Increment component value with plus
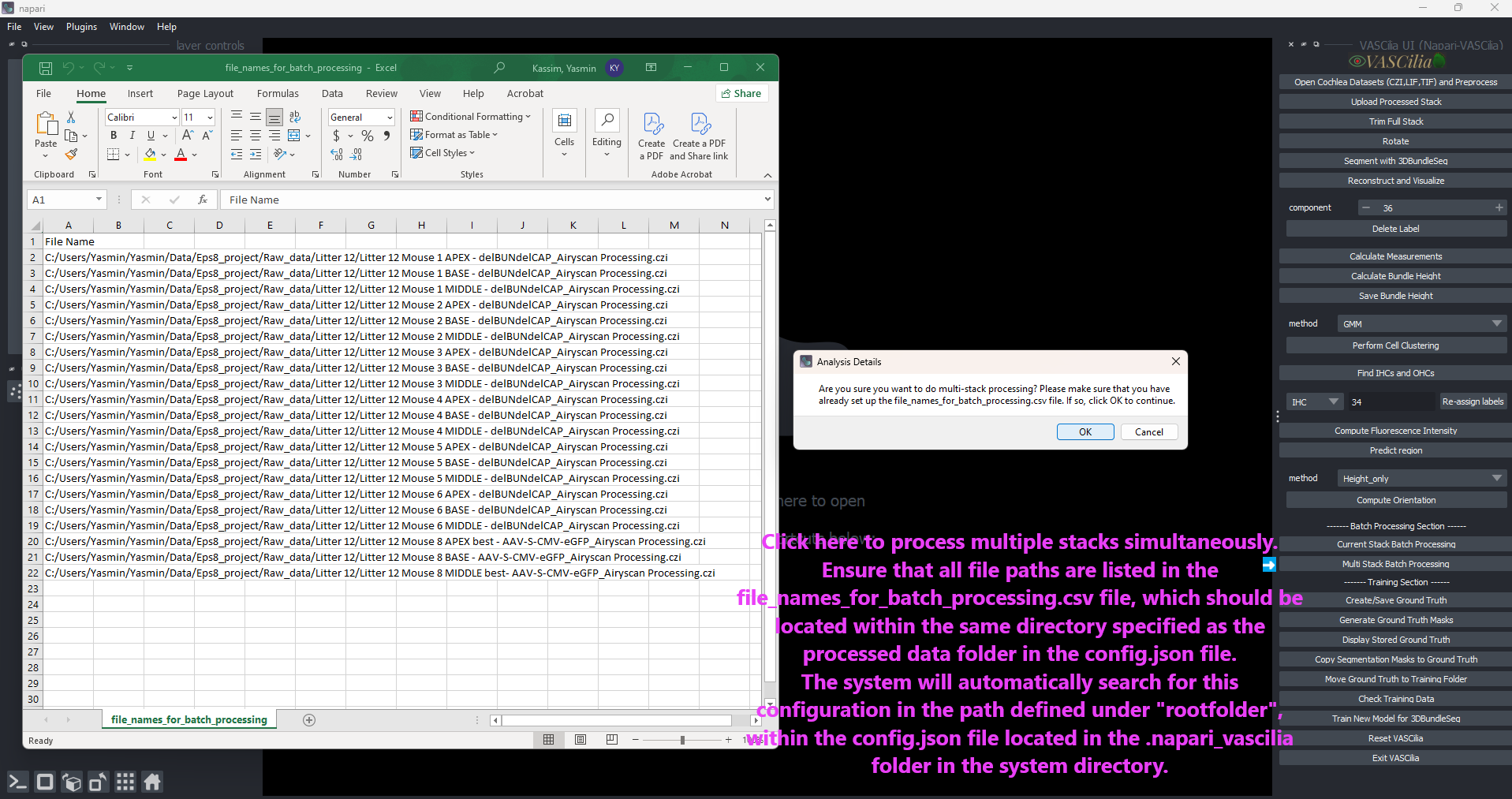Viewport: 1512px width, 799px height. [1499, 207]
